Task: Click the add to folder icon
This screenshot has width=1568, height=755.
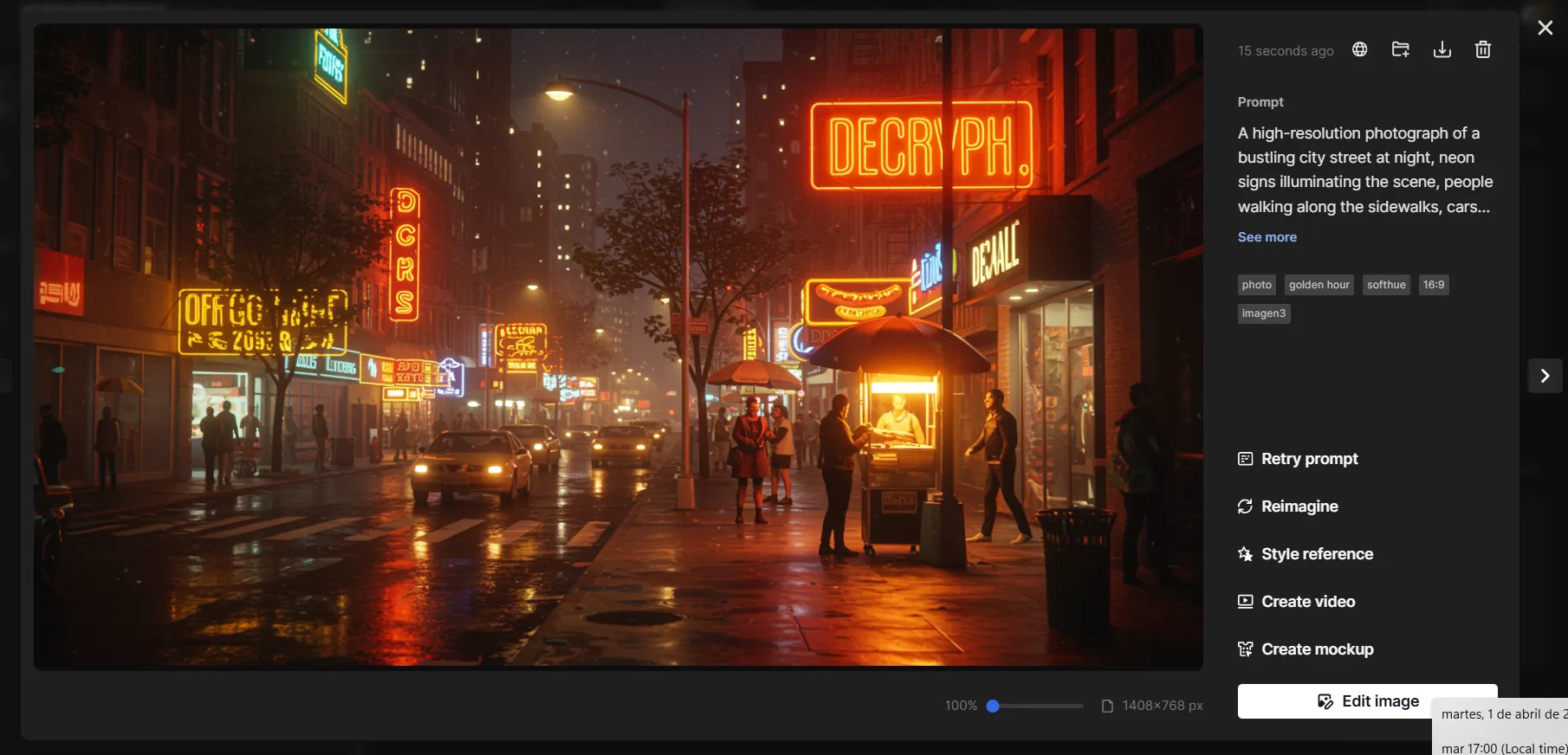Action: (1401, 49)
